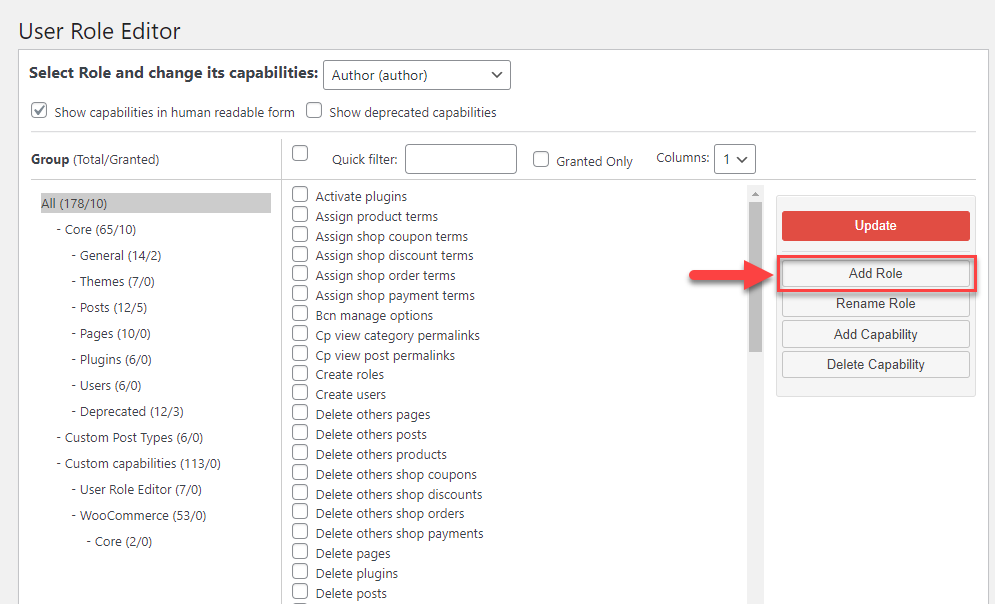Click the Delete Capability button
Screen dimensions: 995x604
point(876,365)
